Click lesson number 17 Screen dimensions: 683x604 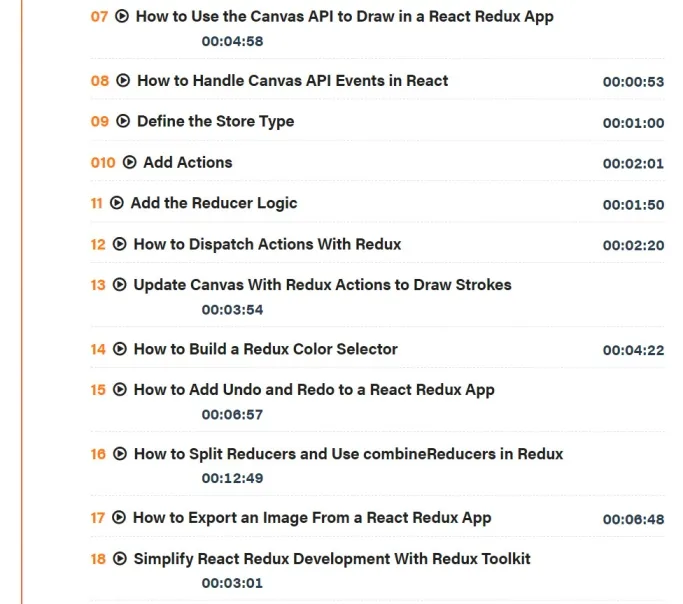pos(98,518)
